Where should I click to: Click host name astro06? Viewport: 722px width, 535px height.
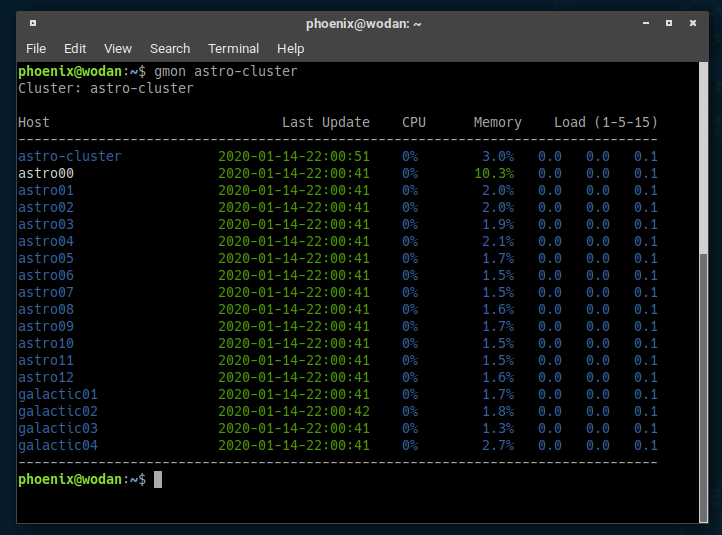tap(46, 275)
